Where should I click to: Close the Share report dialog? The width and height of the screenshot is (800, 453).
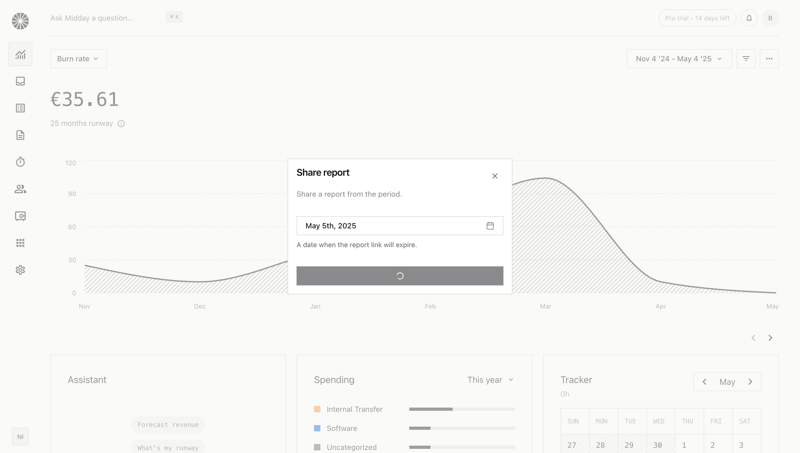pyautogui.click(x=495, y=176)
